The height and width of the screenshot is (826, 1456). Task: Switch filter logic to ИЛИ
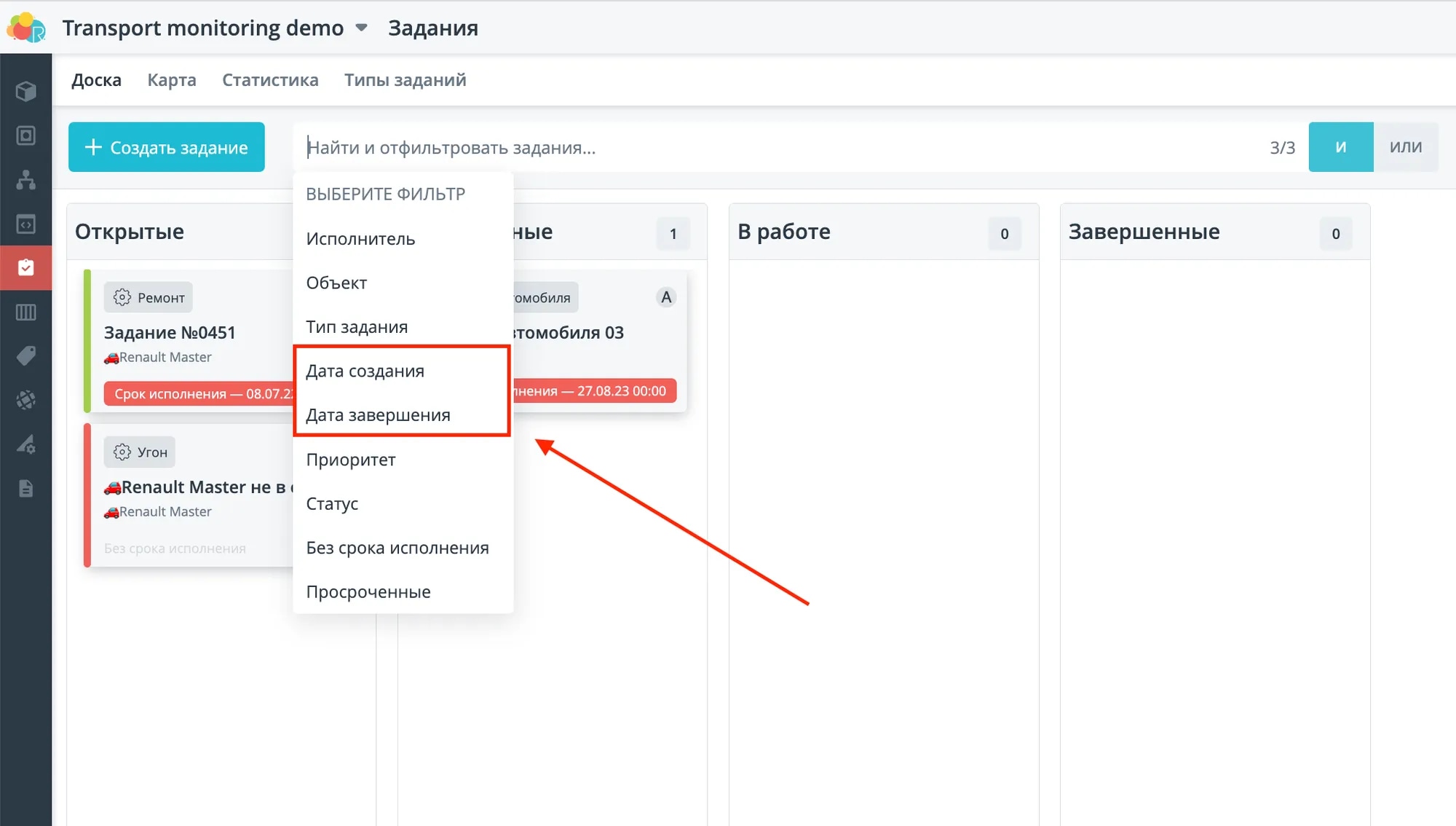tap(1405, 147)
